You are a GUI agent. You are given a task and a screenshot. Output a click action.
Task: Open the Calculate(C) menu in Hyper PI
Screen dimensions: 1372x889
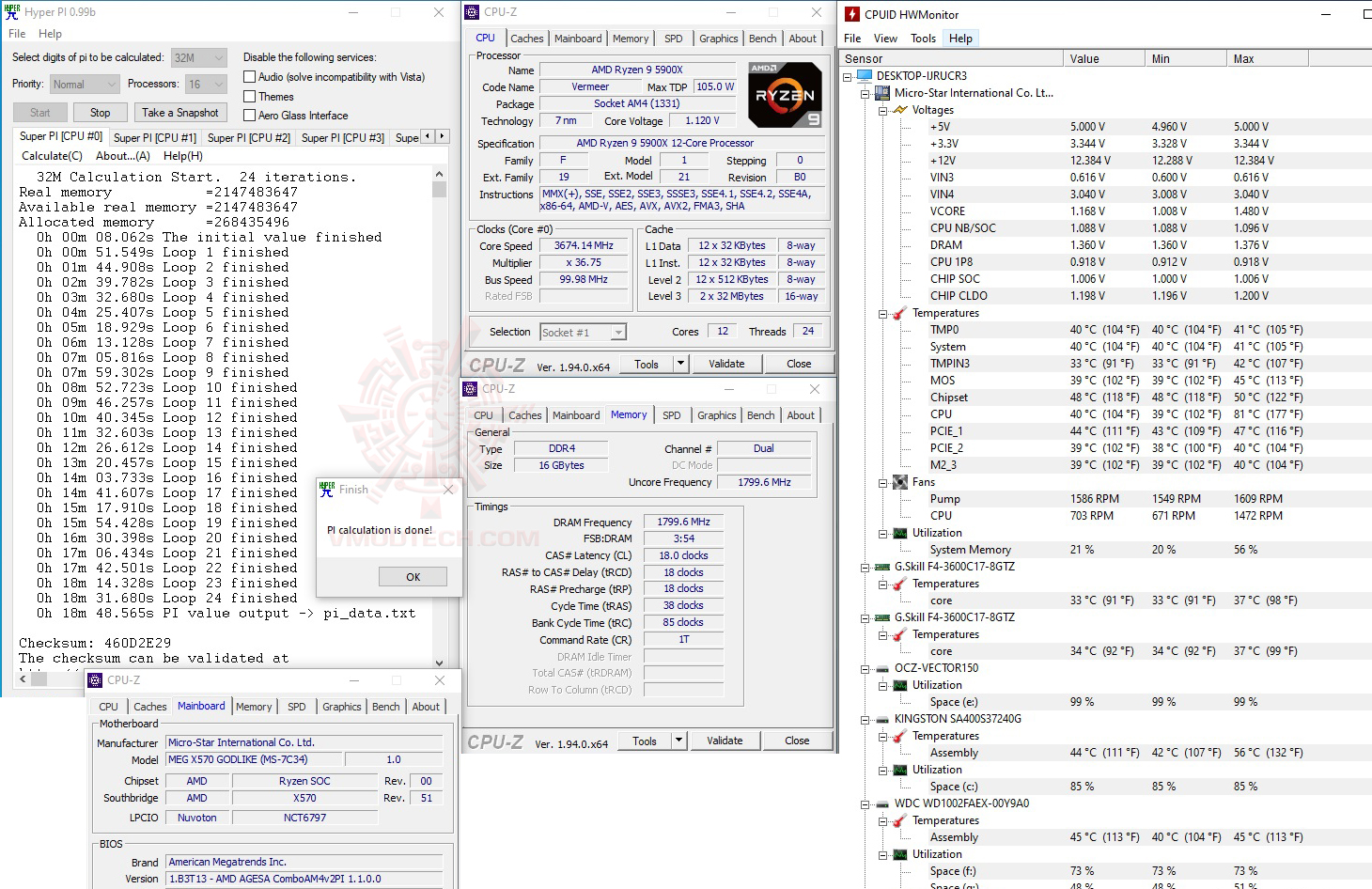coord(52,156)
